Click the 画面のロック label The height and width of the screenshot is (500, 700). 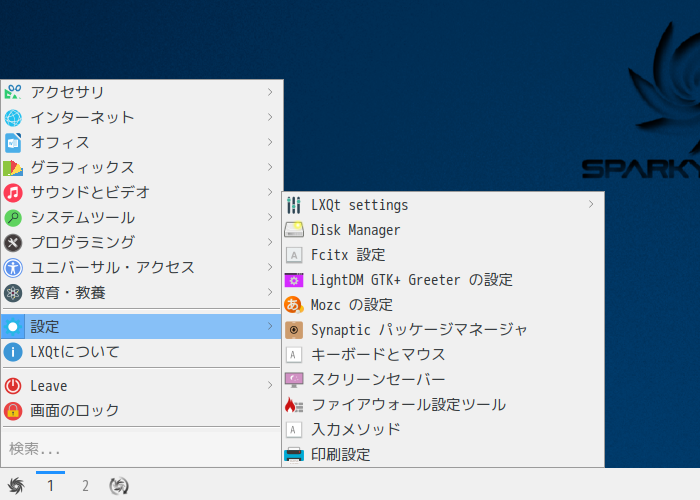tap(75, 410)
